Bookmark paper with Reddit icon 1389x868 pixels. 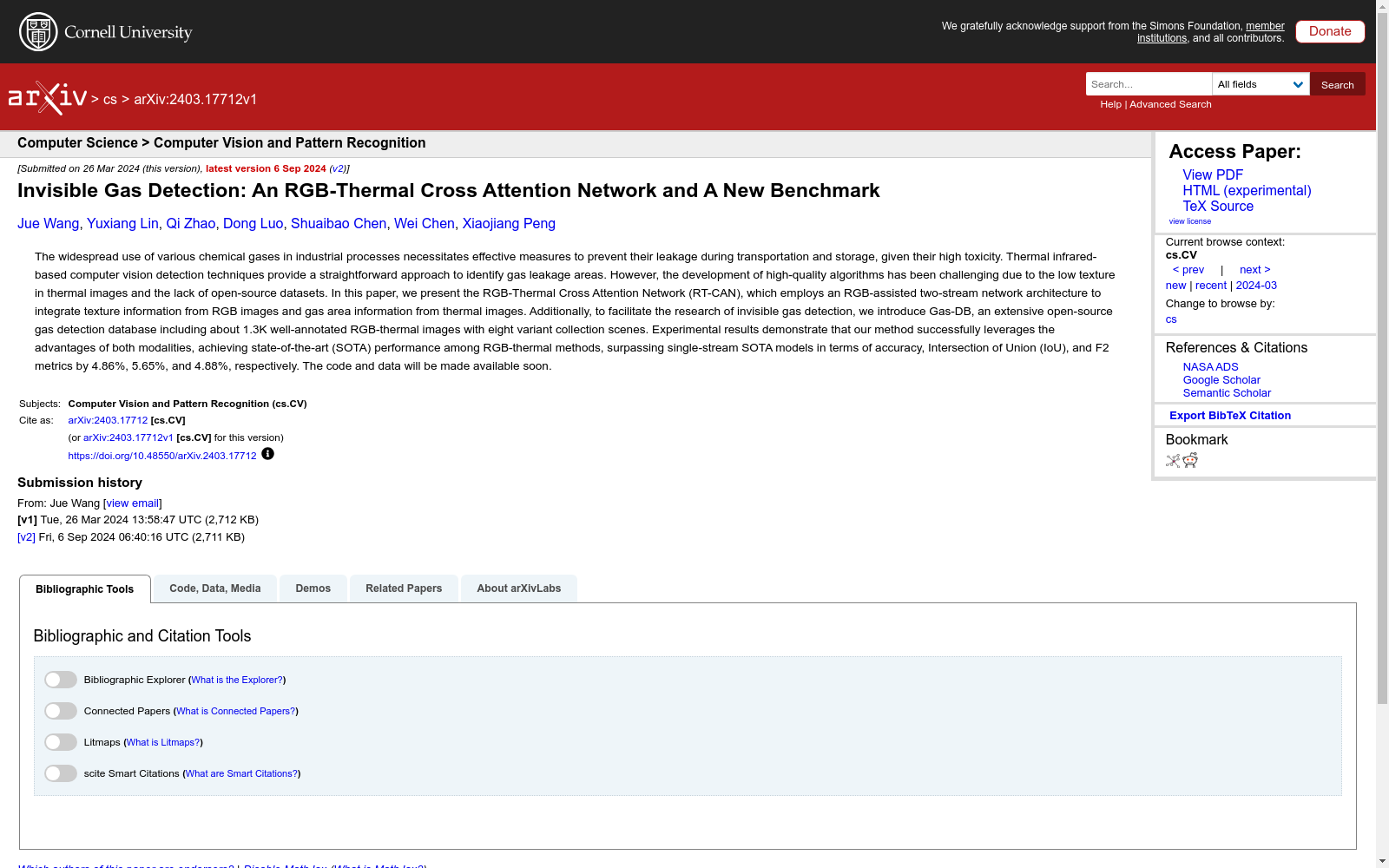click(x=1190, y=460)
